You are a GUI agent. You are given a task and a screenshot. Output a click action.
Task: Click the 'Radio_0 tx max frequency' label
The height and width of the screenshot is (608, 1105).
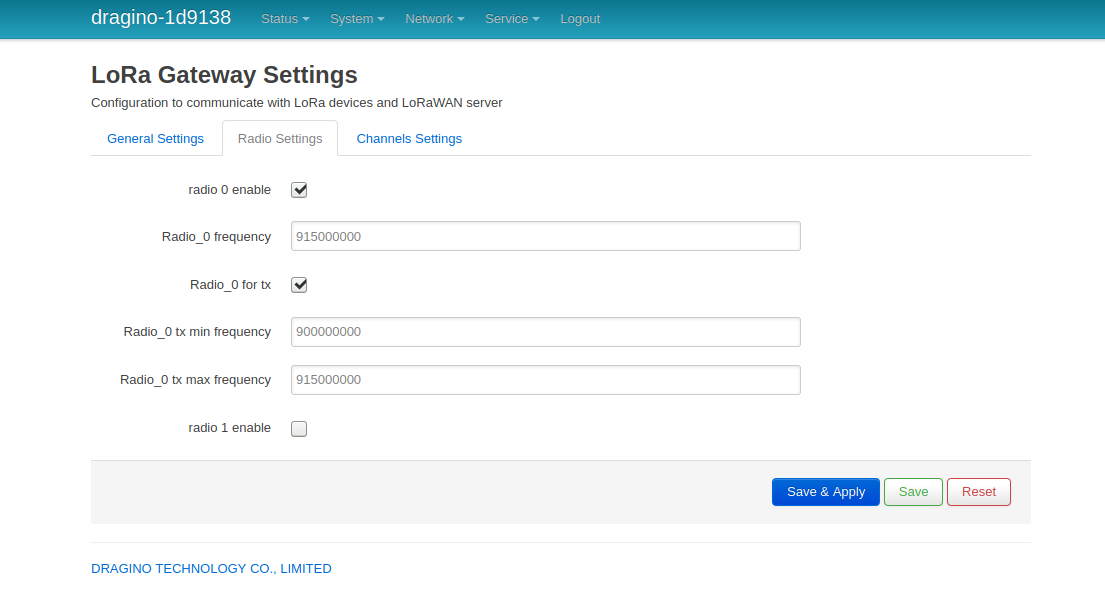point(195,380)
